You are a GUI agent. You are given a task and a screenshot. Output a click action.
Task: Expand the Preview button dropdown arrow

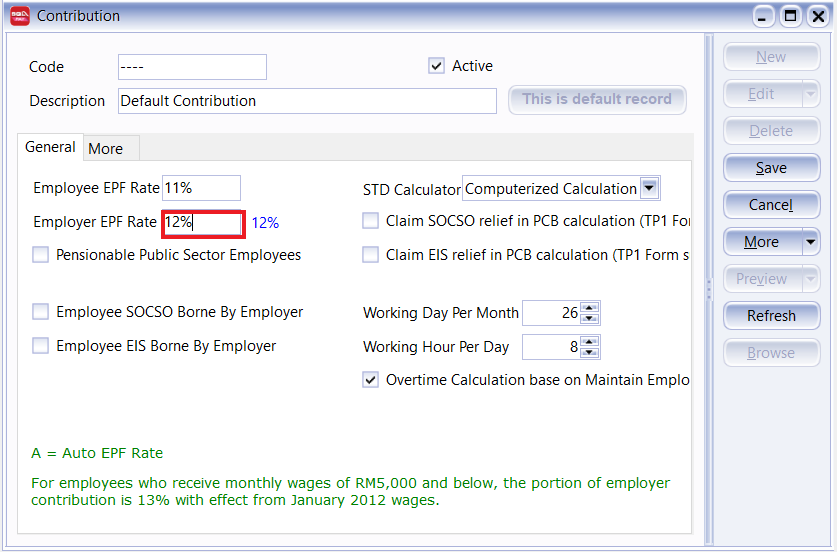point(811,279)
